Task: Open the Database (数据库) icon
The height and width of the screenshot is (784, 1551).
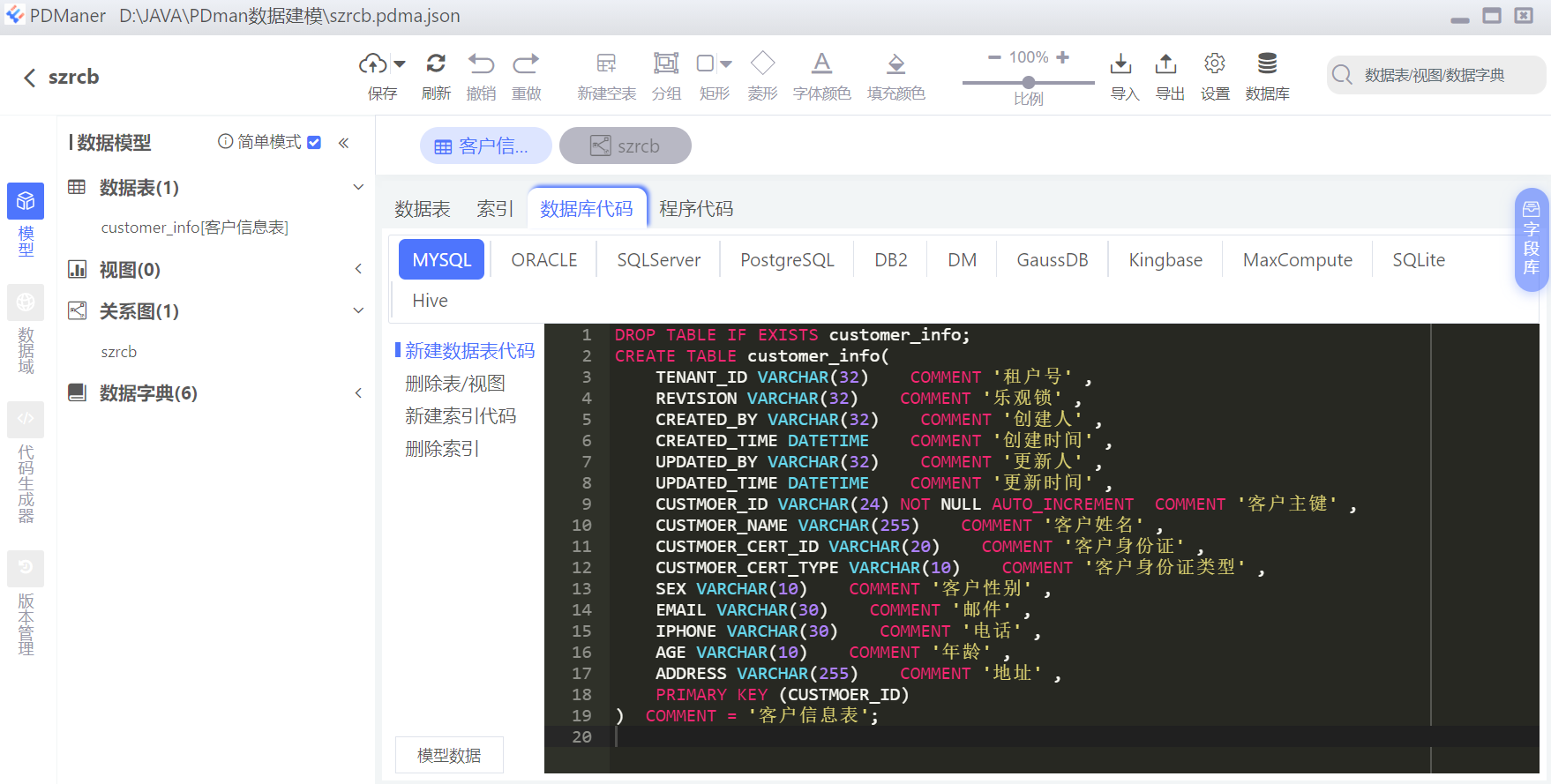Action: pos(1267,63)
